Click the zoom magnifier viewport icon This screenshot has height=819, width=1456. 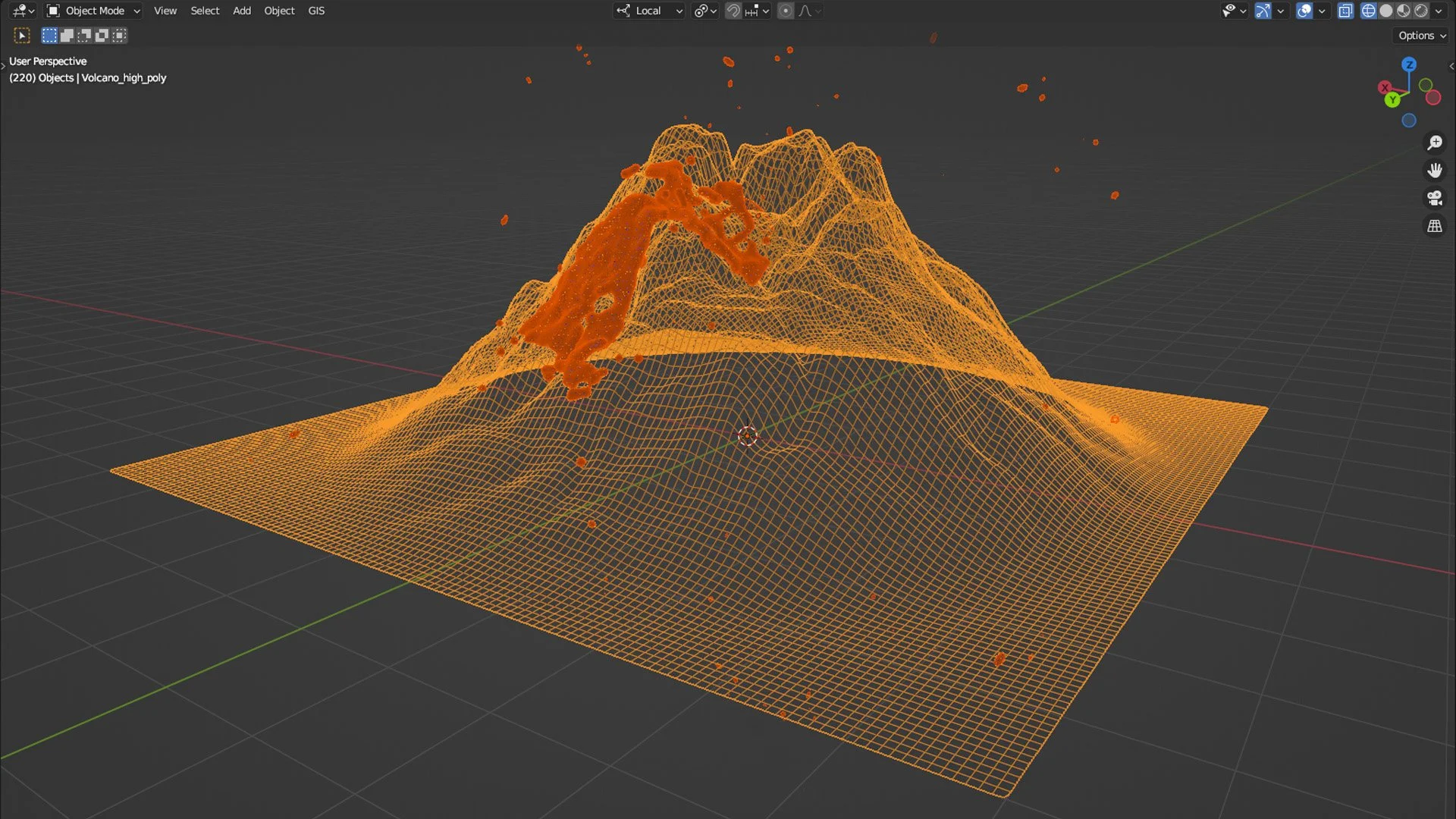click(x=1435, y=143)
